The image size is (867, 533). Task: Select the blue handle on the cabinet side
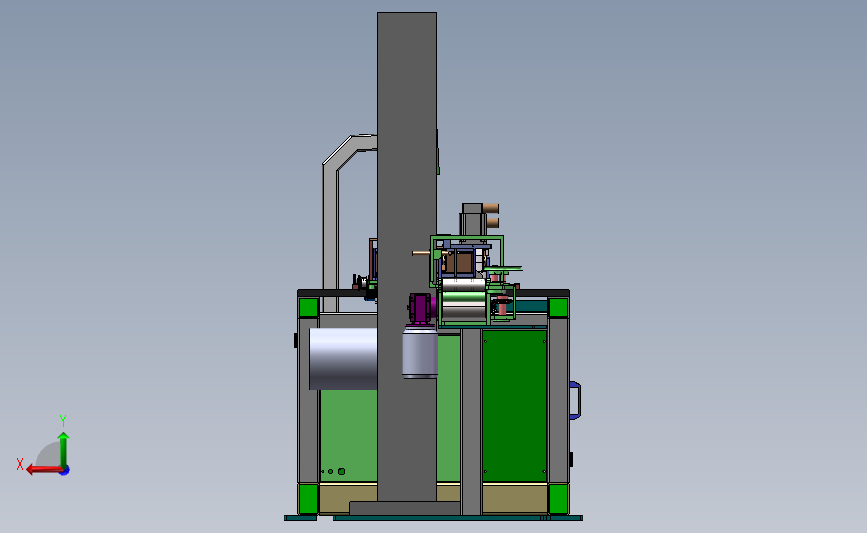[x=575, y=400]
